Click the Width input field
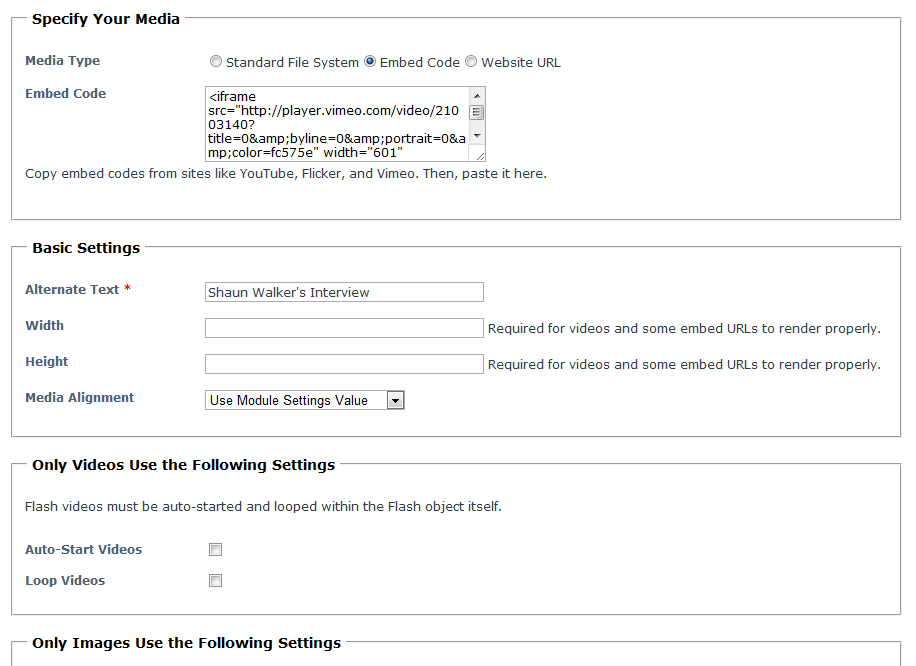This screenshot has width=916, height=666. (344, 328)
